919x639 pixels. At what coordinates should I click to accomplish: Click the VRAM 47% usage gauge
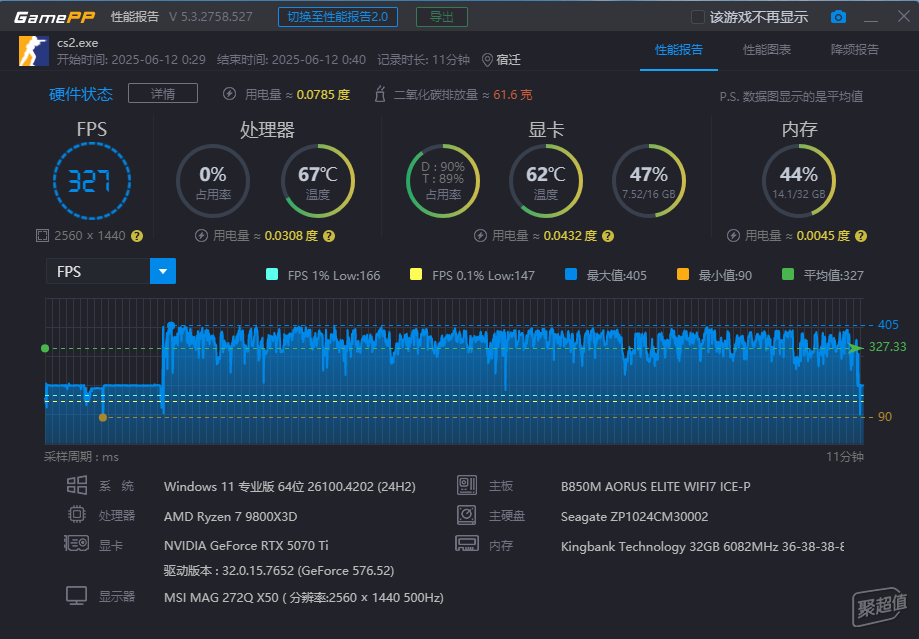(649, 181)
